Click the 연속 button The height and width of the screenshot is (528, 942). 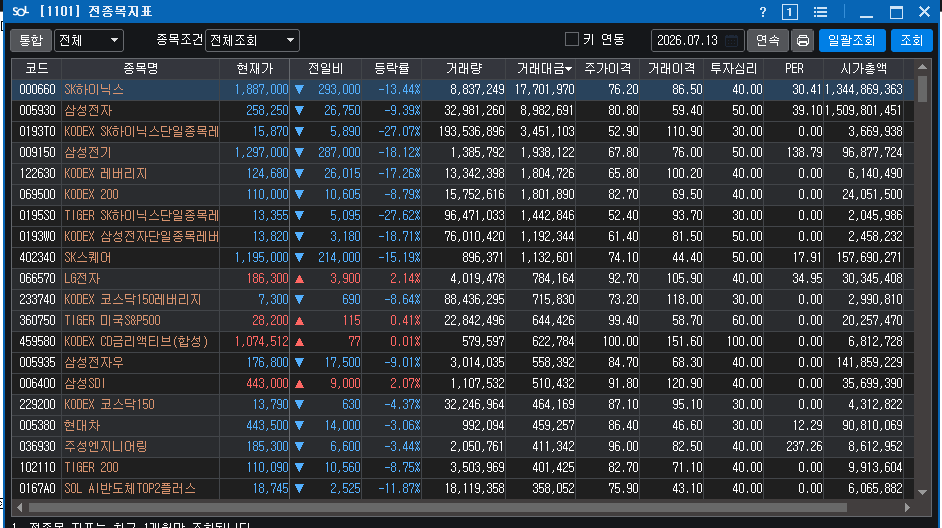point(767,40)
